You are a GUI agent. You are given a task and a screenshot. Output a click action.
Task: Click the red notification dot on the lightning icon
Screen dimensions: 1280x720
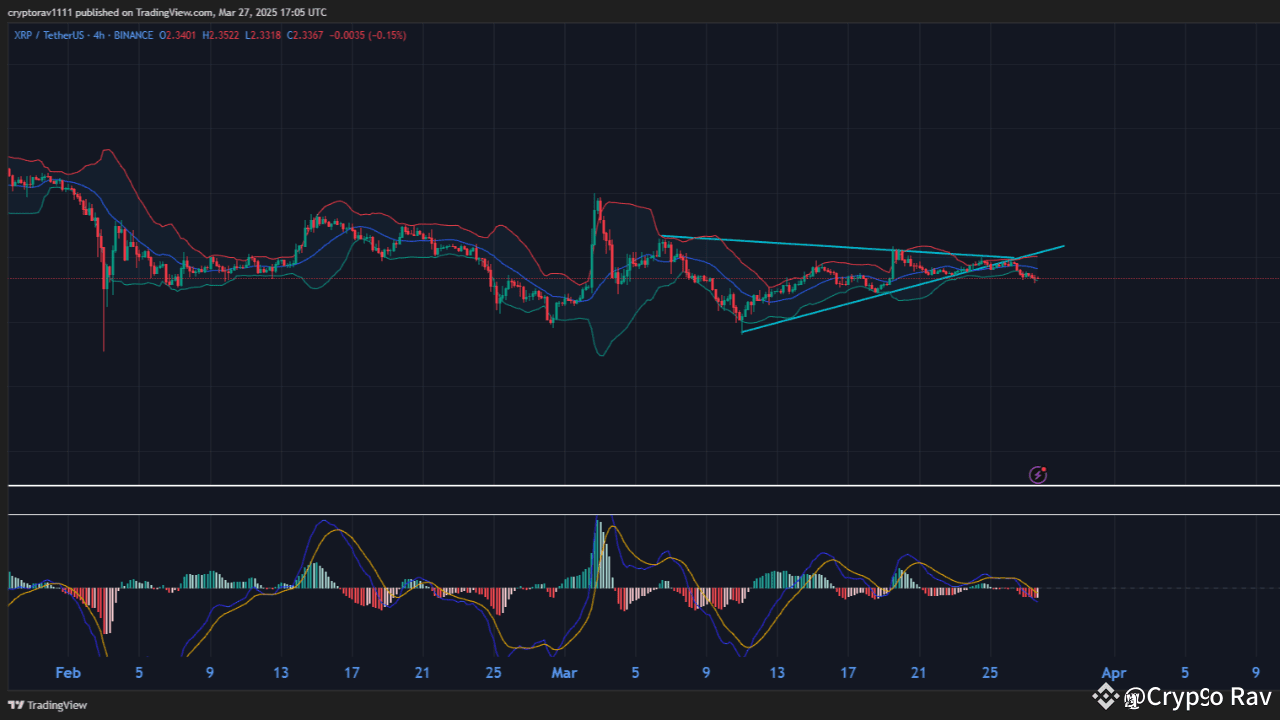pyautogui.click(x=1044, y=468)
